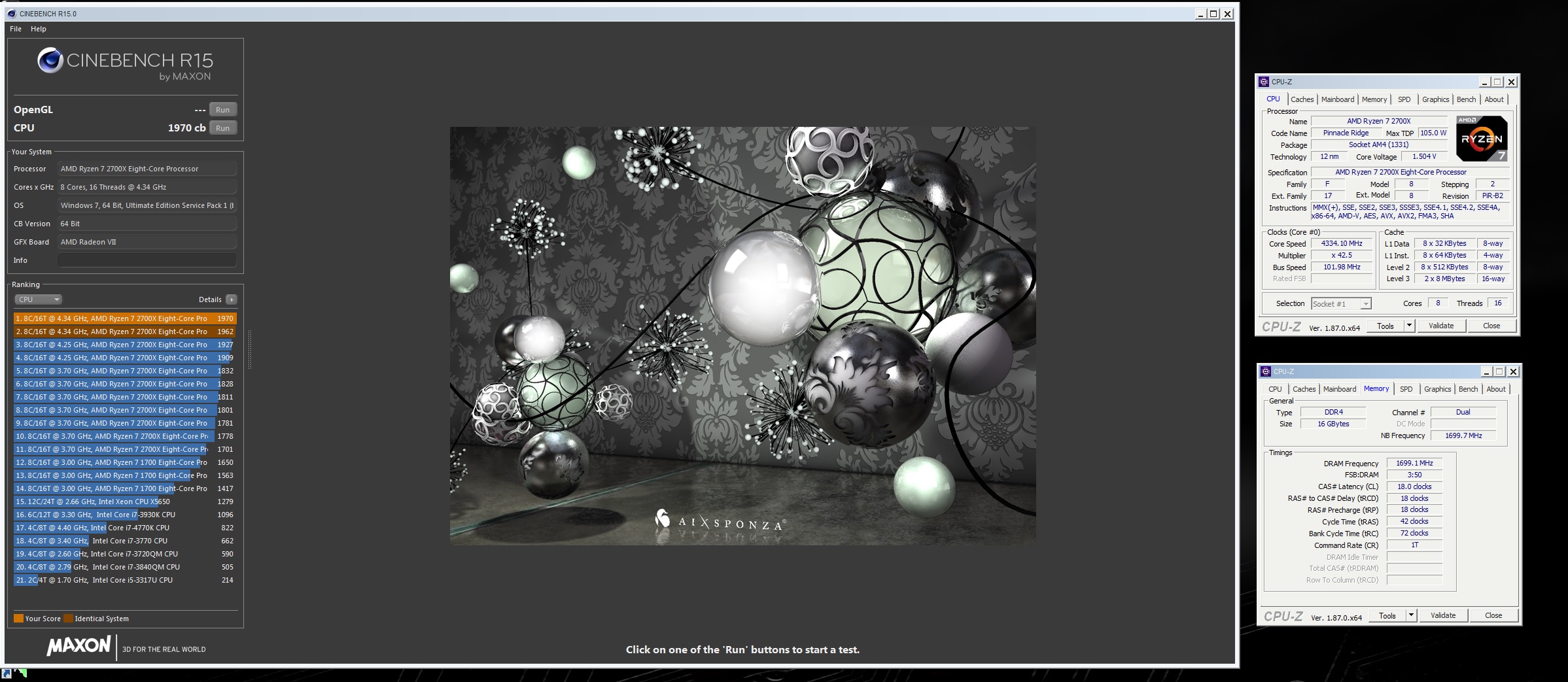Select the Intel Core i7-3840QM ranking row
The height and width of the screenshot is (682, 1568).
click(x=125, y=567)
